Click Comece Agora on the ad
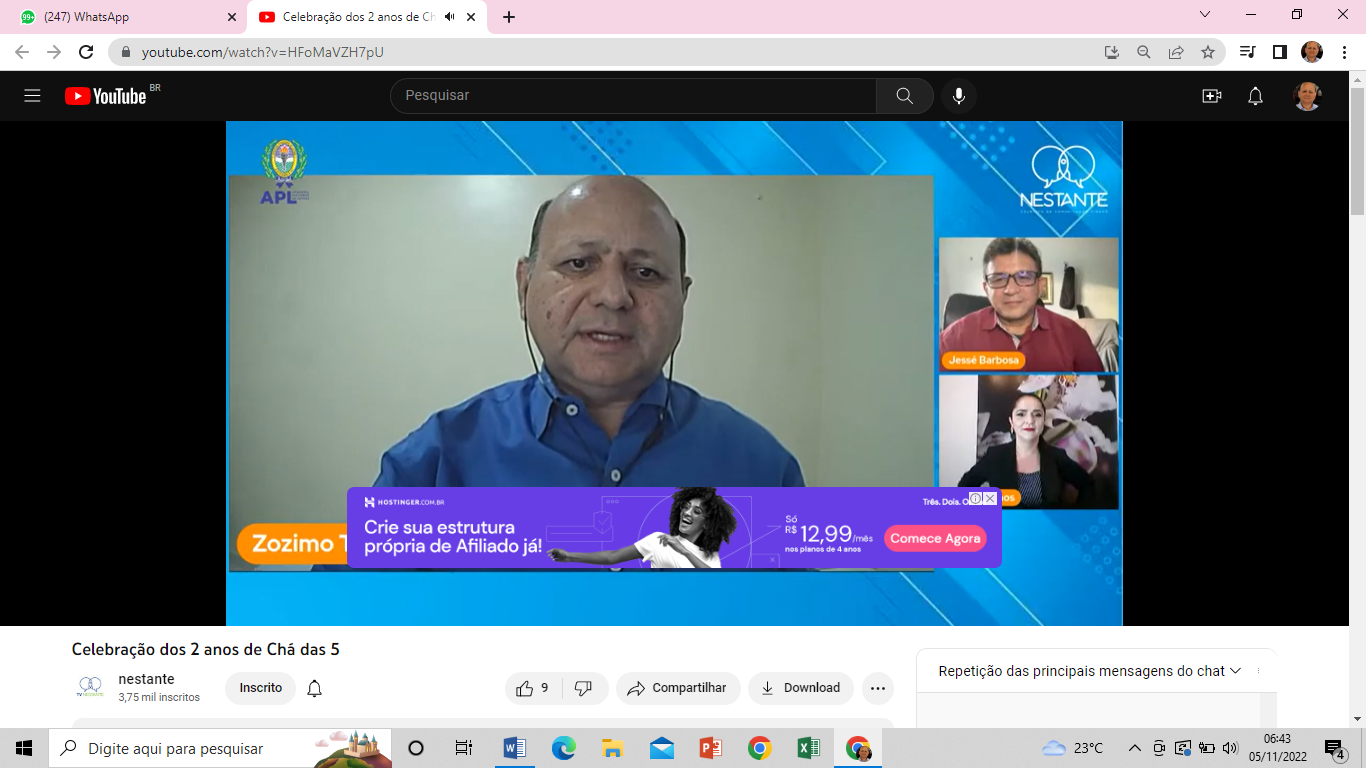Screen dimensions: 1366x768 (x=935, y=538)
